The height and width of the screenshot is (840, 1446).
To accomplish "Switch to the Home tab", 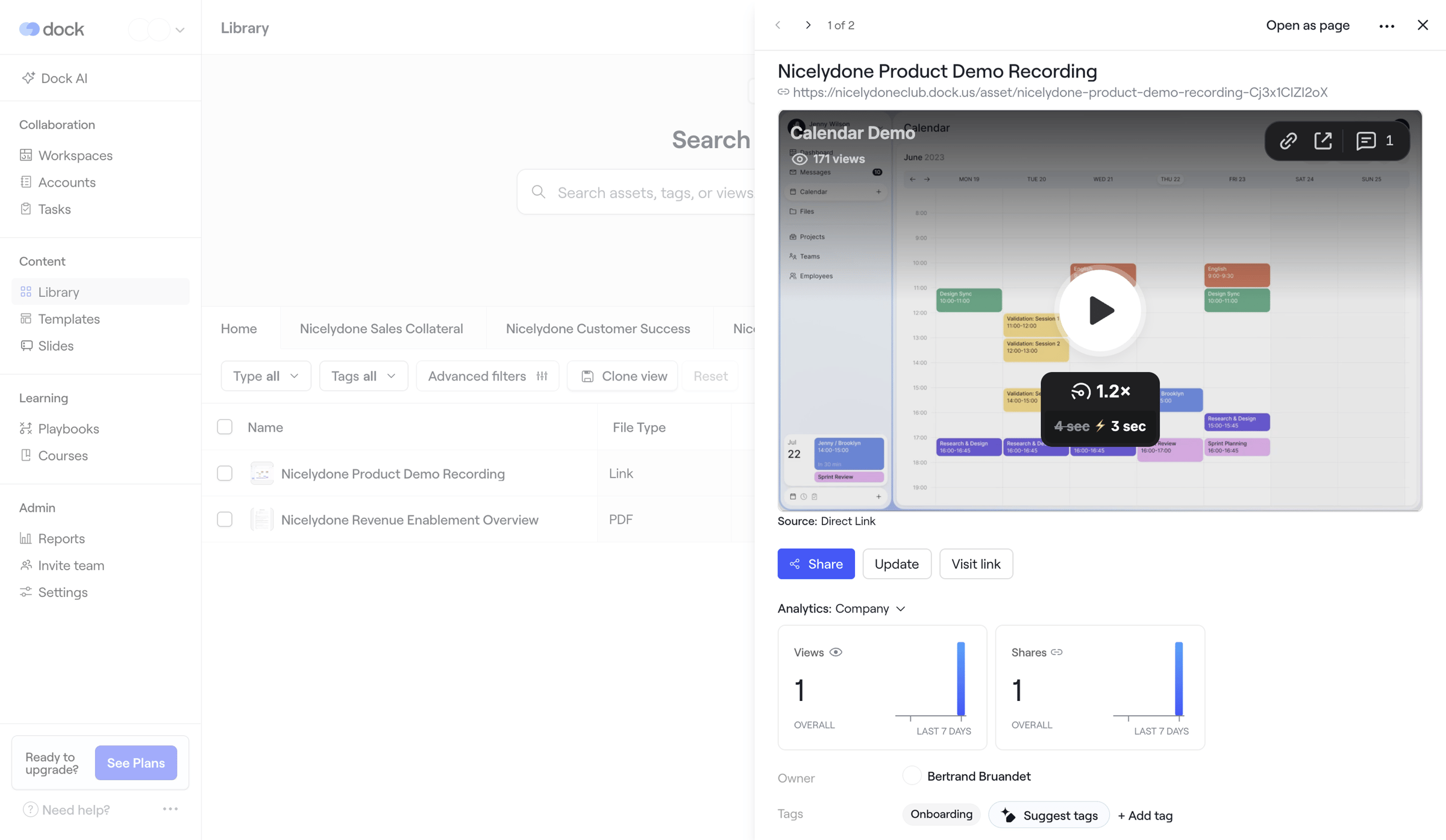I will [x=239, y=329].
